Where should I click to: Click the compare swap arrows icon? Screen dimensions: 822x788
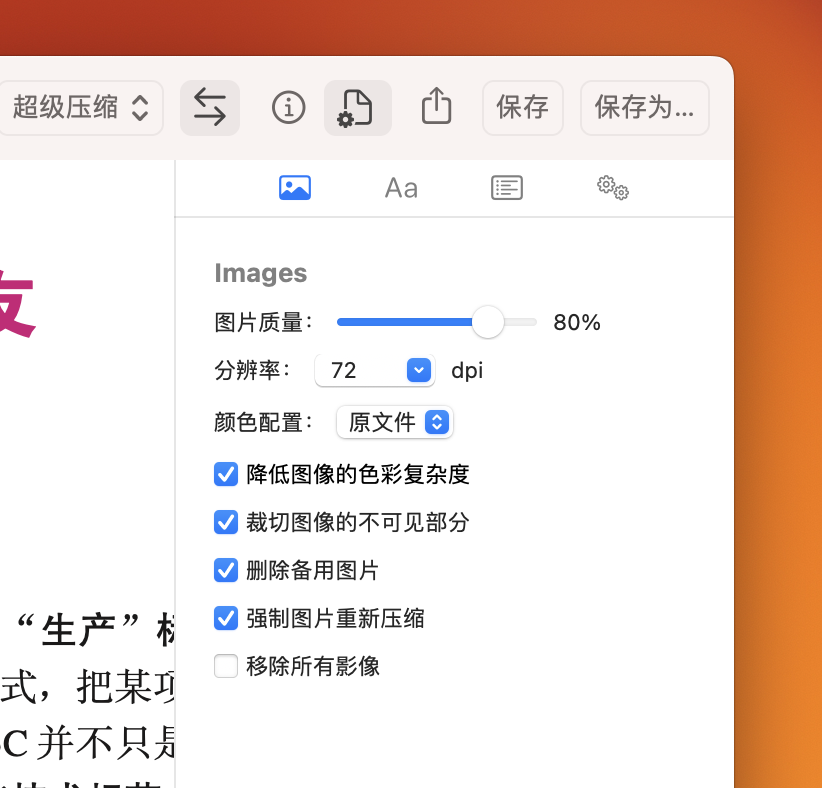tap(210, 108)
